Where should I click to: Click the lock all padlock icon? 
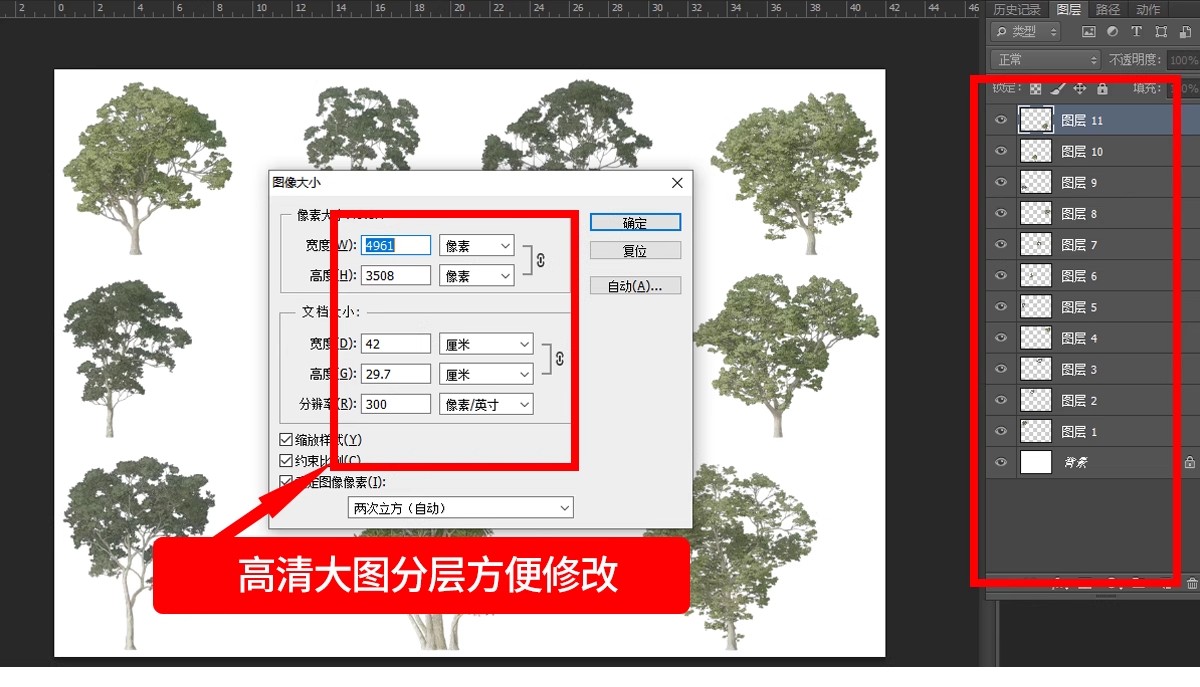1102,88
